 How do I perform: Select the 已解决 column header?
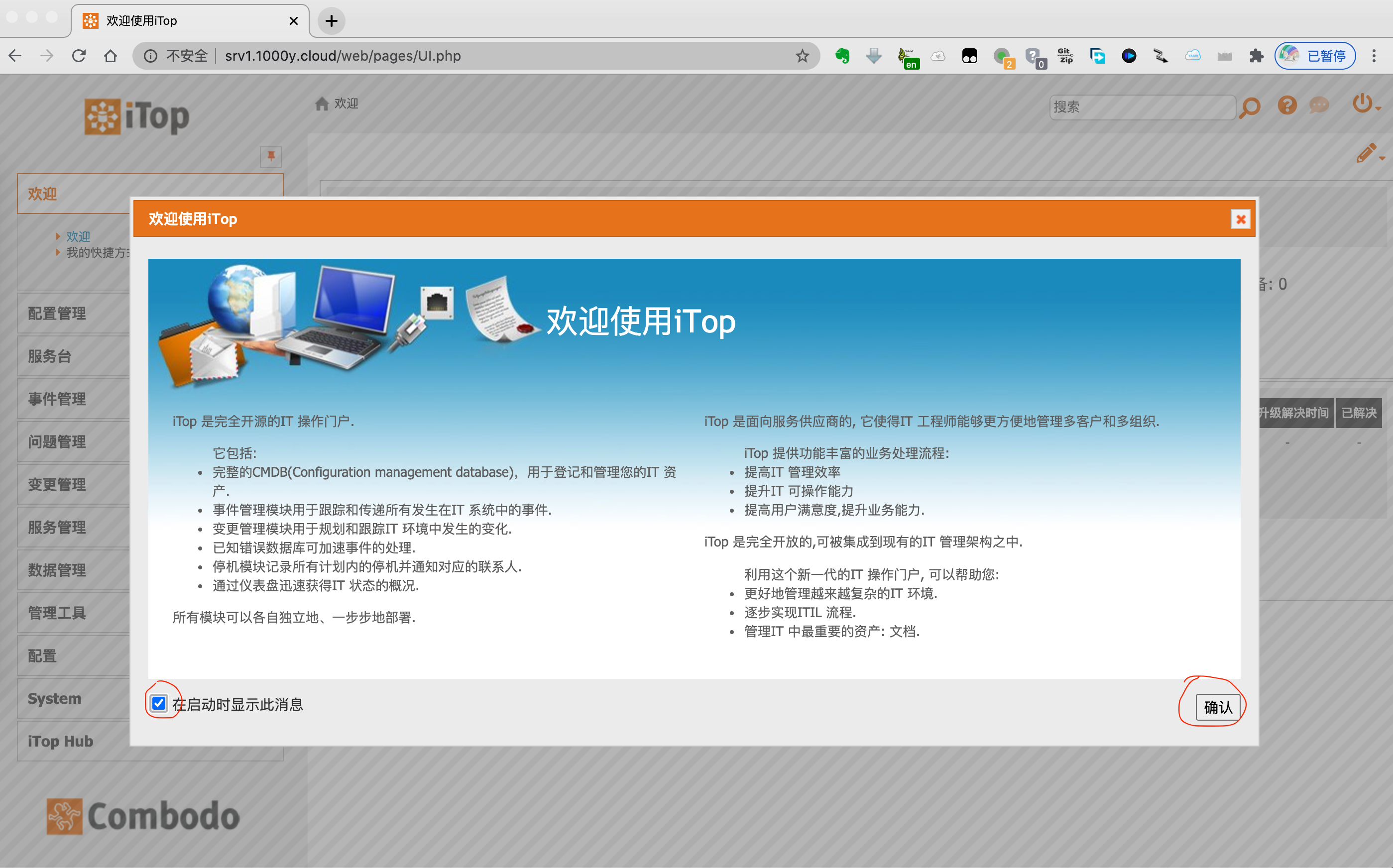point(1359,413)
